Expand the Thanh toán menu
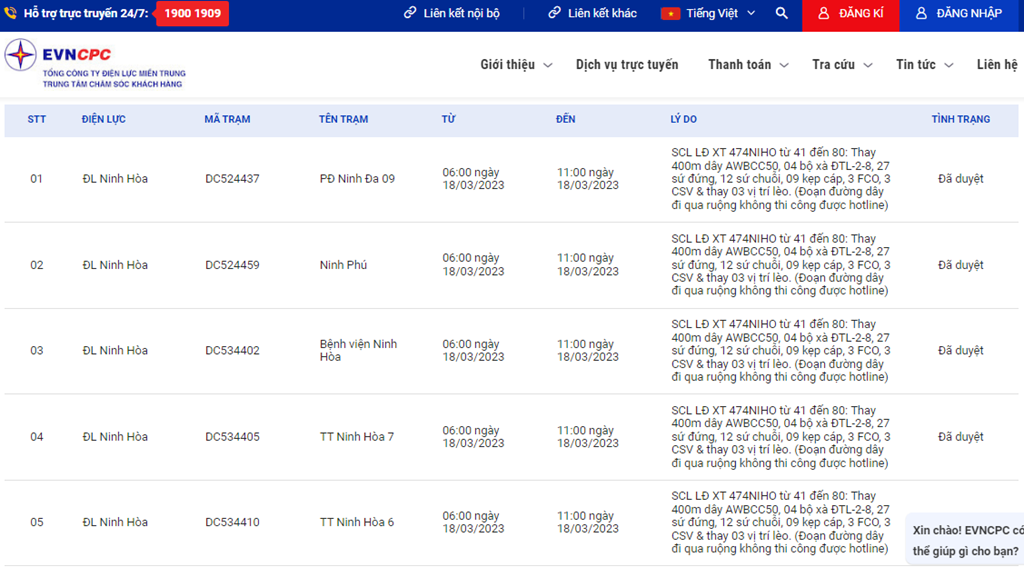Screen dimensions: 1024x567 (748, 65)
